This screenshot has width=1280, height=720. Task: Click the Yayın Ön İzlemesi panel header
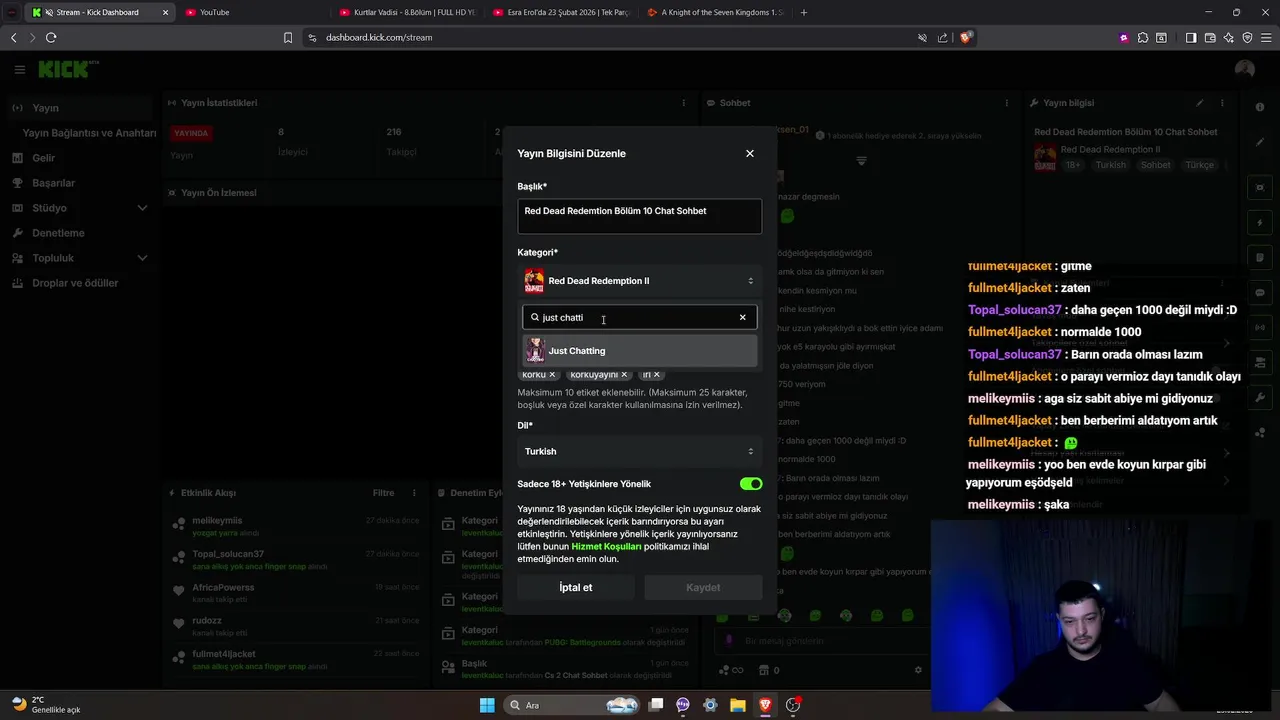tap(218, 193)
